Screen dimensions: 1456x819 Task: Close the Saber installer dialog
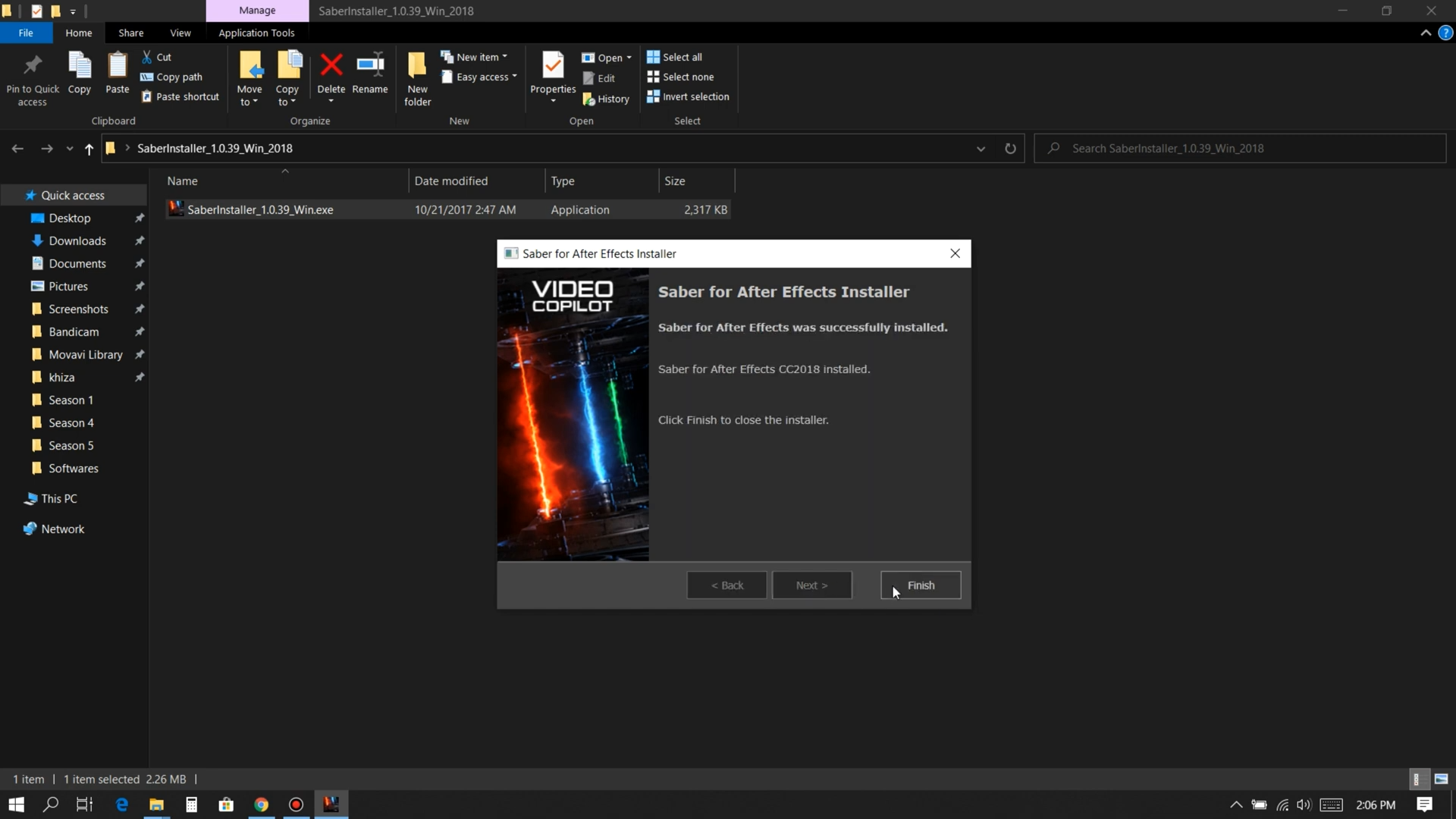pyautogui.click(x=955, y=253)
